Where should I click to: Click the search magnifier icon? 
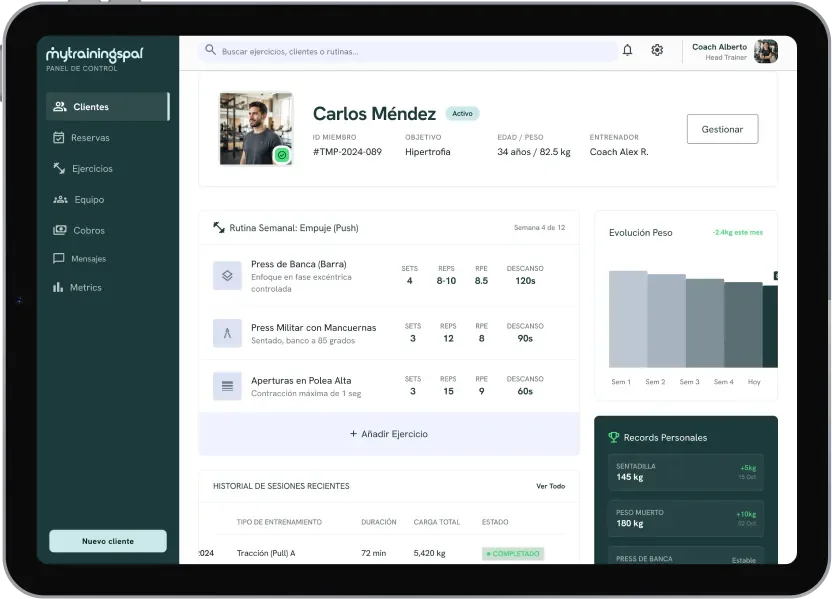pos(211,50)
